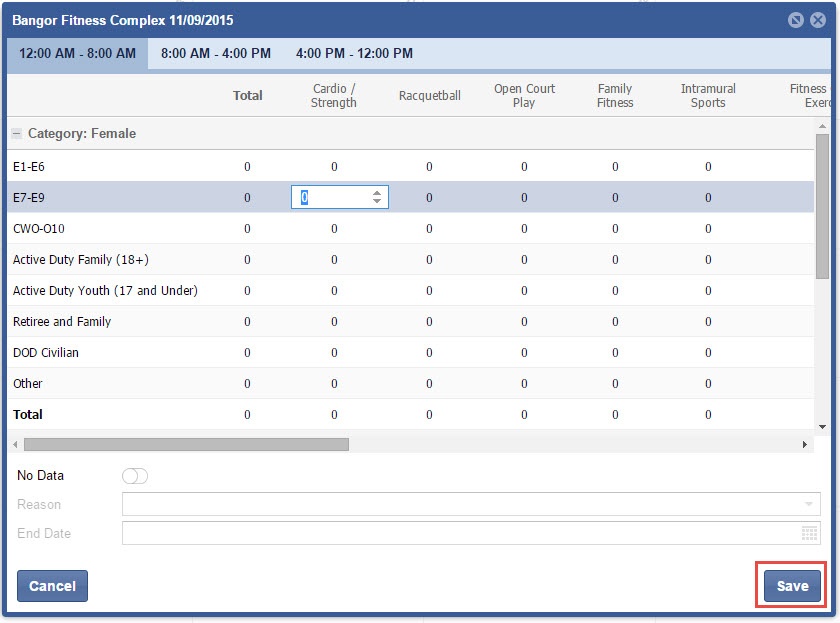
Task: Switch to the 4:00 PM - 12:00 PM tab
Action: 354,54
